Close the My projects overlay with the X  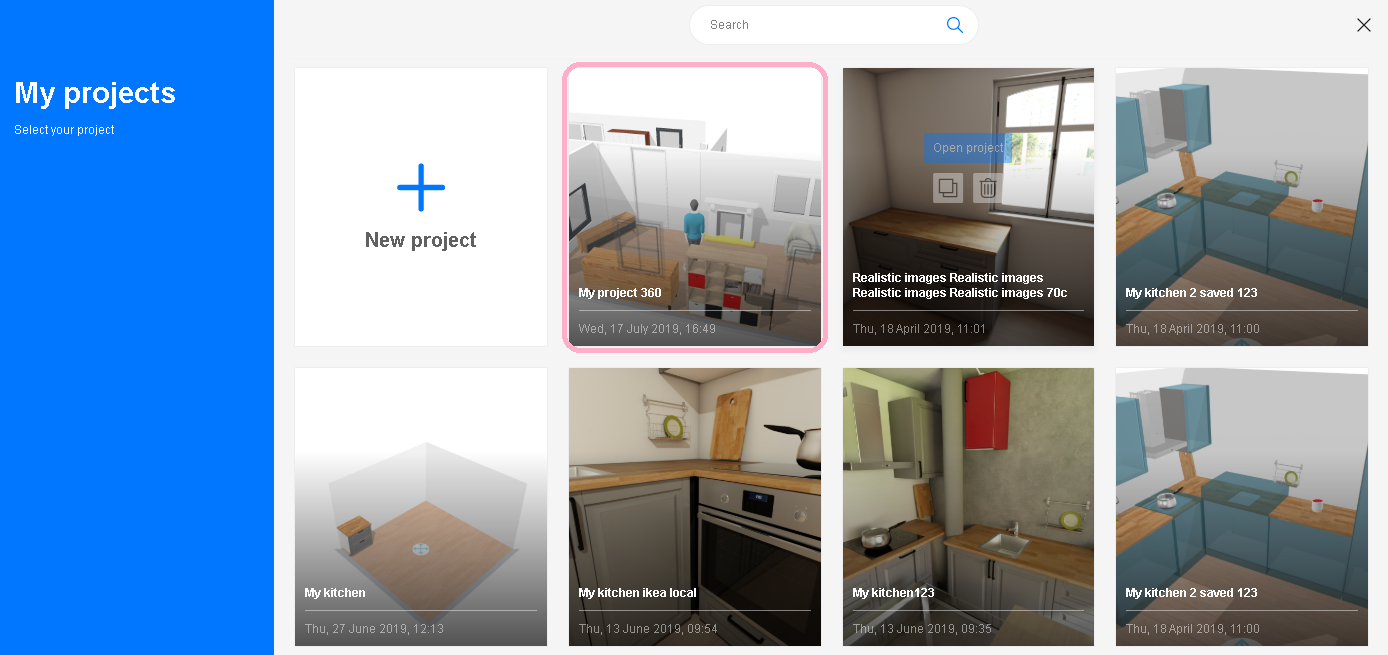pyautogui.click(x=1364, y=25)
